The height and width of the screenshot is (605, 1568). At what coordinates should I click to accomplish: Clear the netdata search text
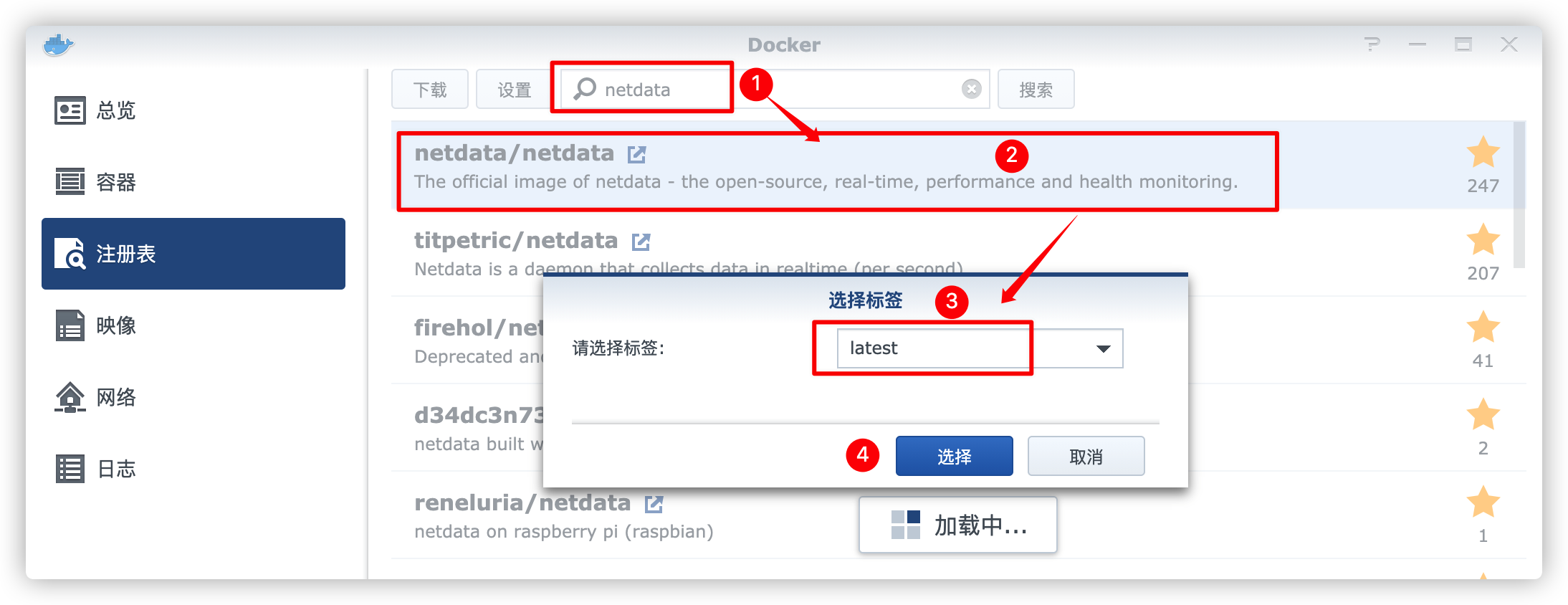pos(971,89)
